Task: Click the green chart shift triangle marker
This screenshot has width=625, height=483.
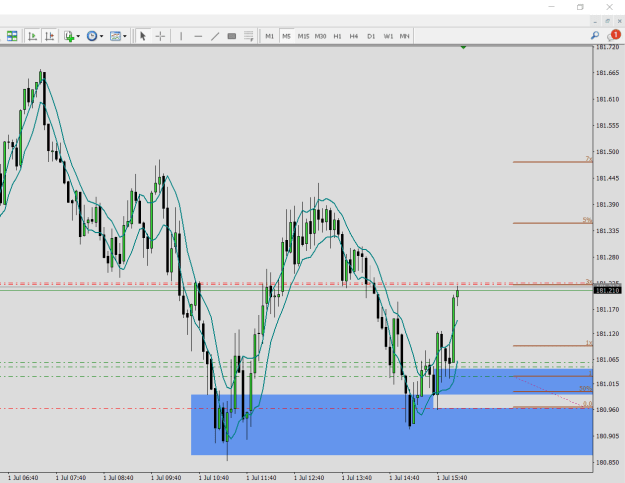Action: click(x=463, y=47)
